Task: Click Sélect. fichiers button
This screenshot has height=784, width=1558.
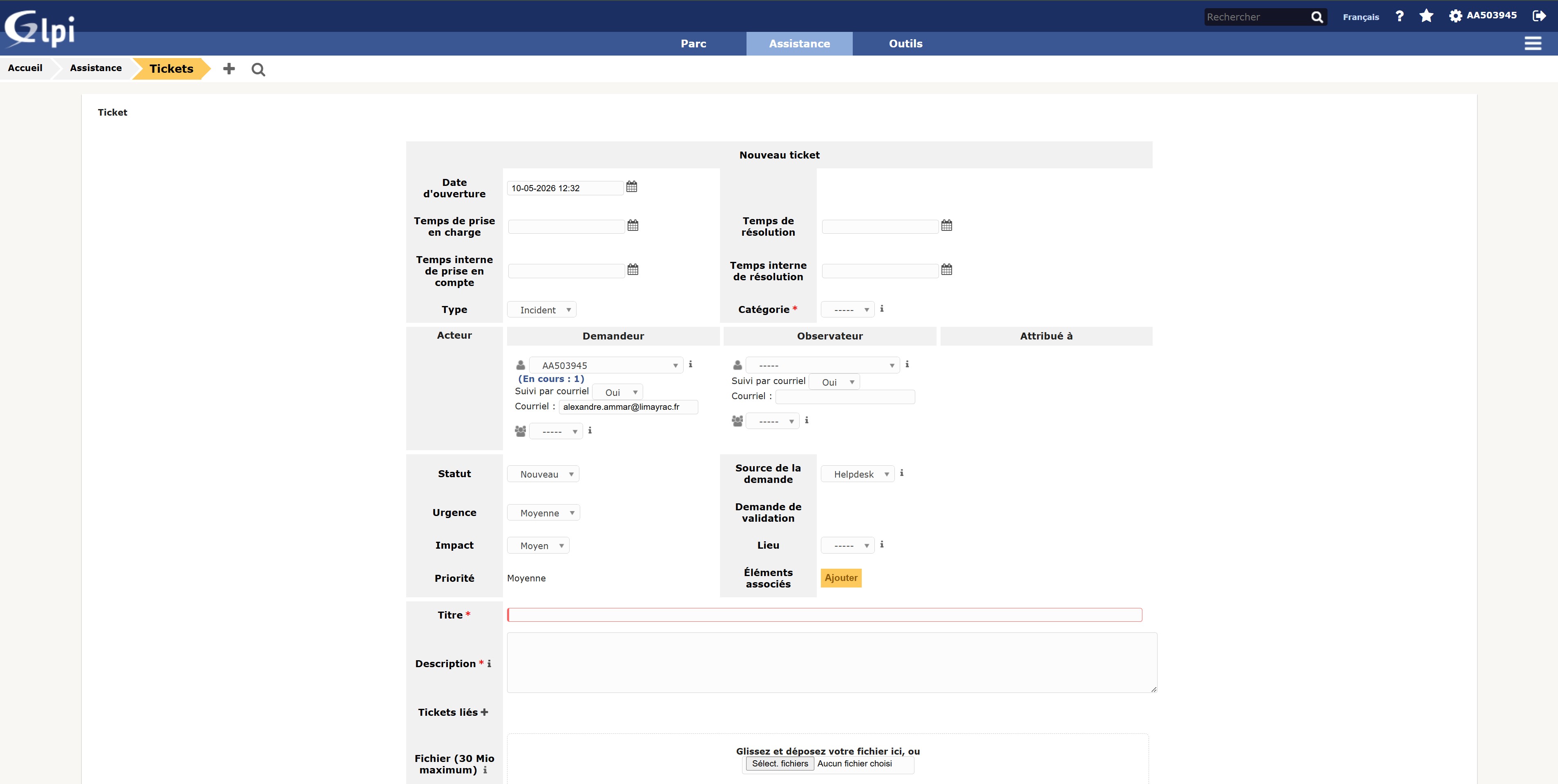Action: pos(780,764)
